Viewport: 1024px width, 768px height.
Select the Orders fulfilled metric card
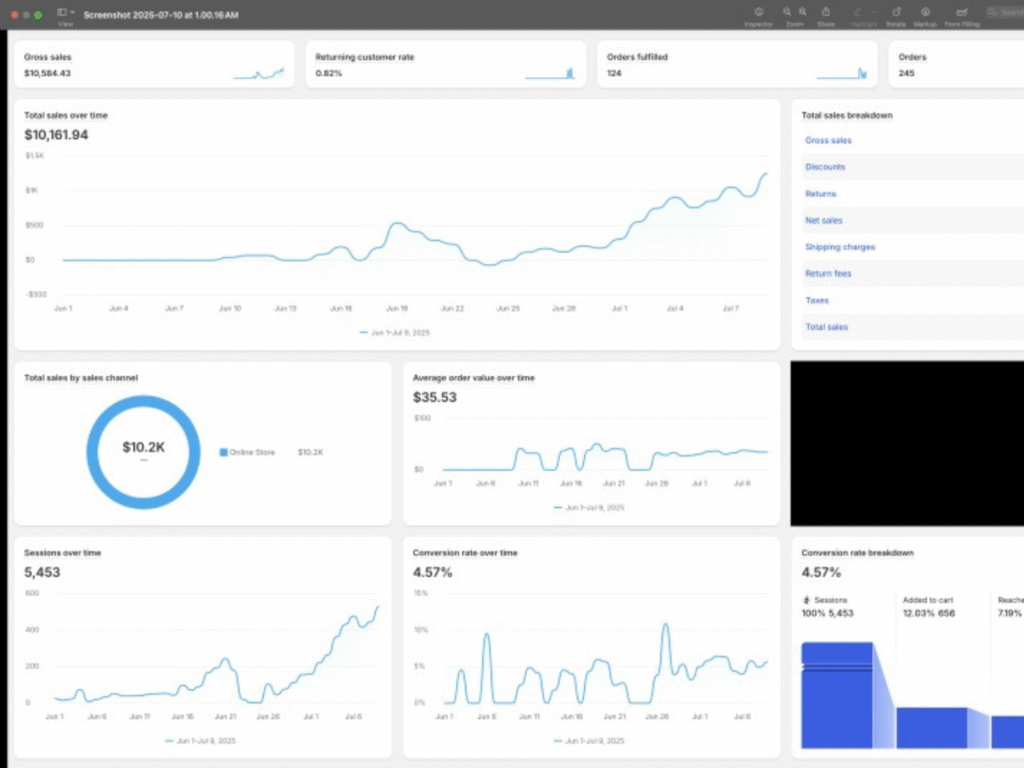point(737,64)
